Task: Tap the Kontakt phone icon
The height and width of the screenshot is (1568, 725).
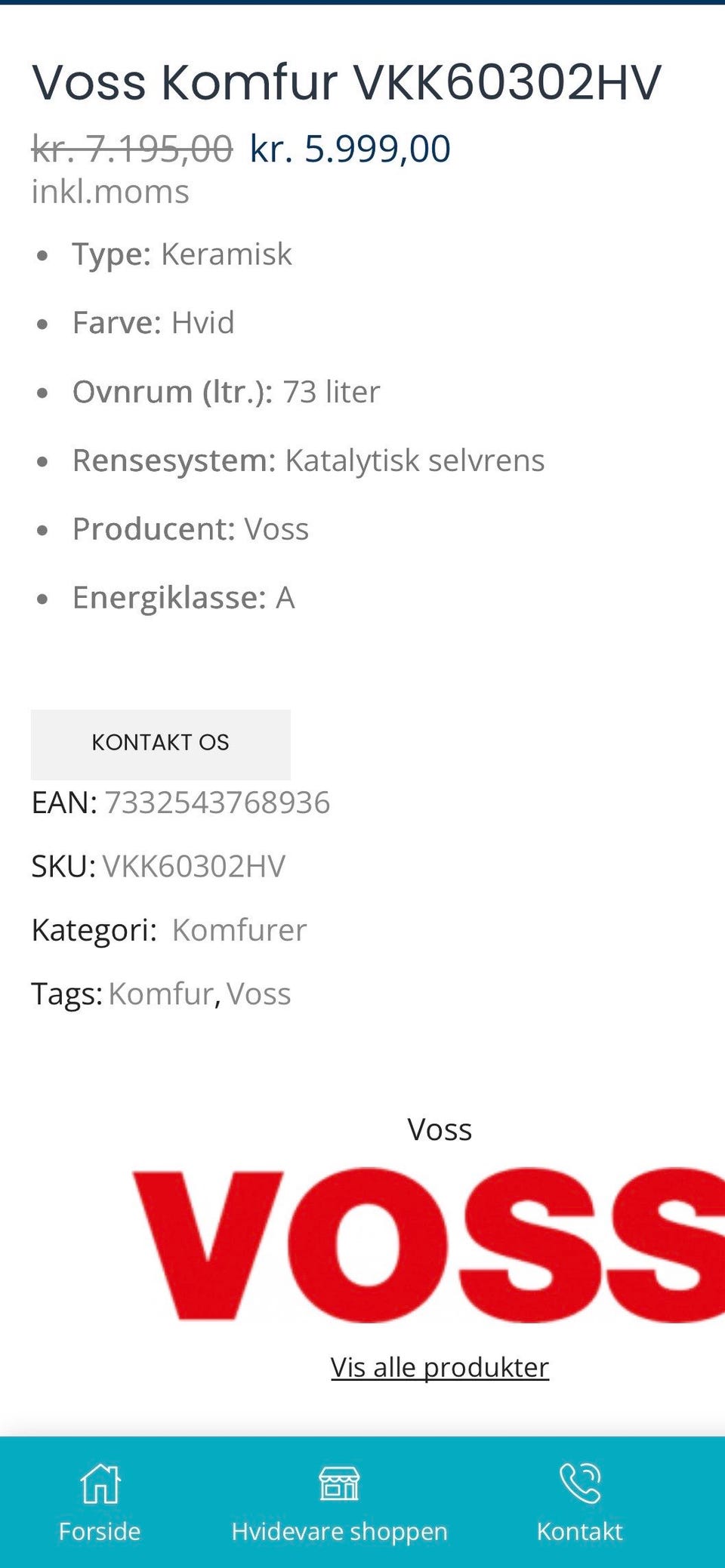Action: (580, 1483)
